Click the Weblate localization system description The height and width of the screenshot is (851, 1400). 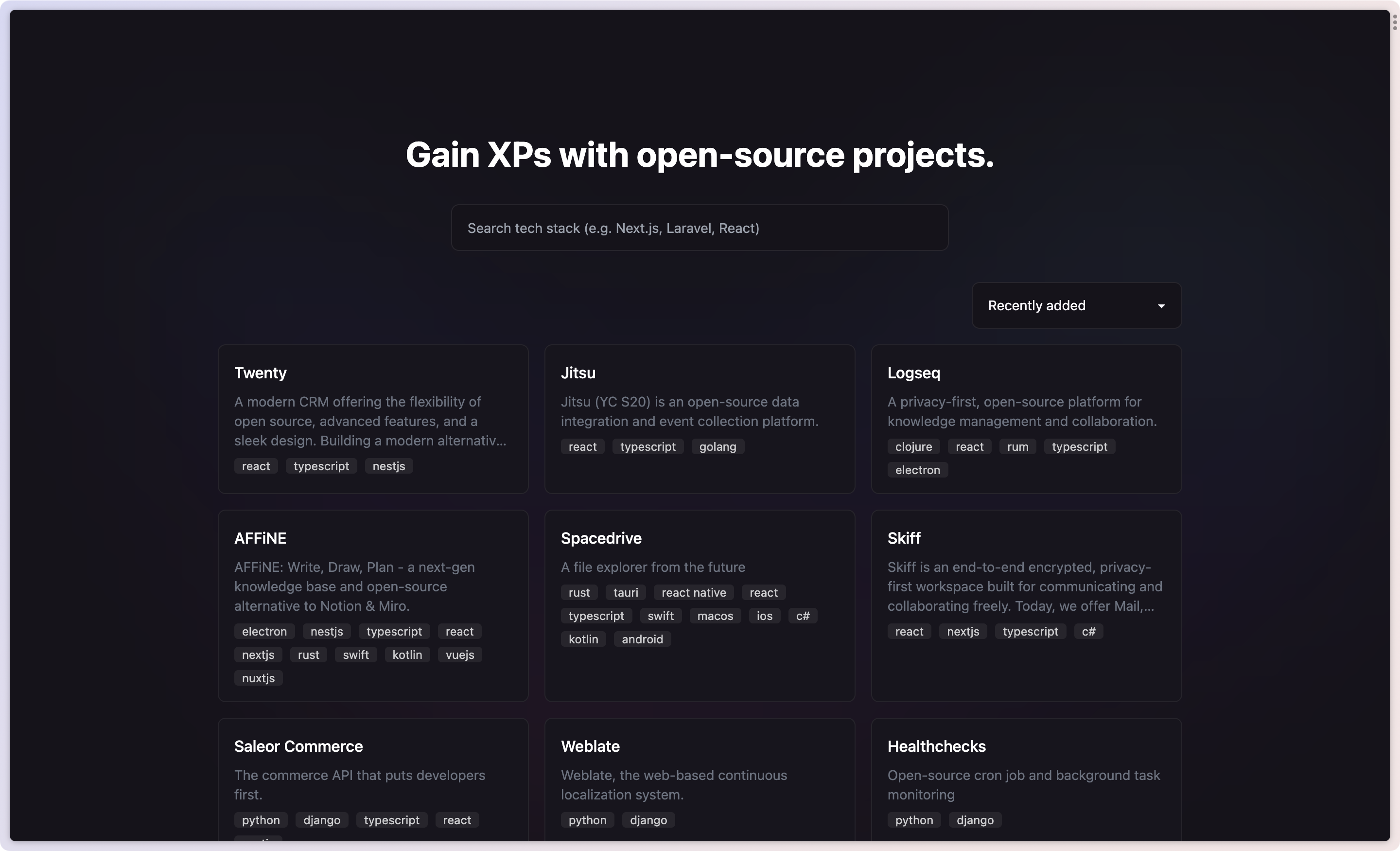(x=674, y=785)
